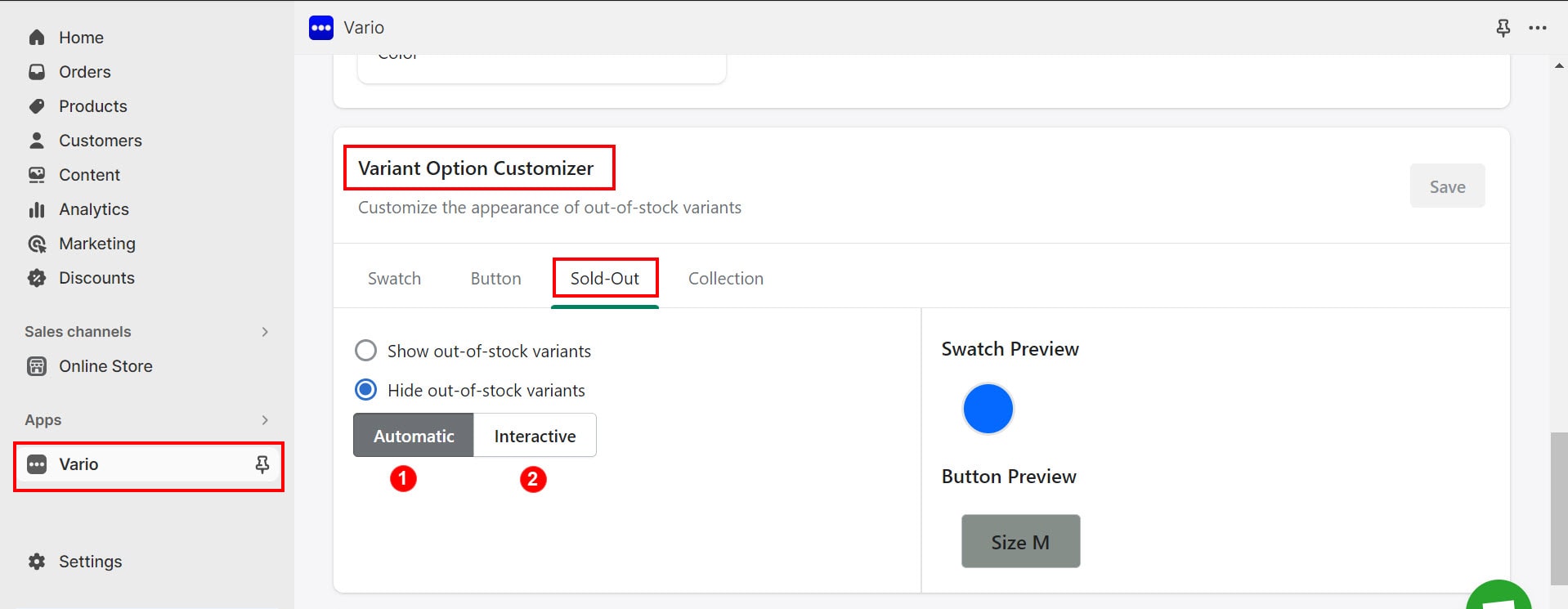Click the Save button
This screenshot has width=1568, height=609.
point(1447,186)
